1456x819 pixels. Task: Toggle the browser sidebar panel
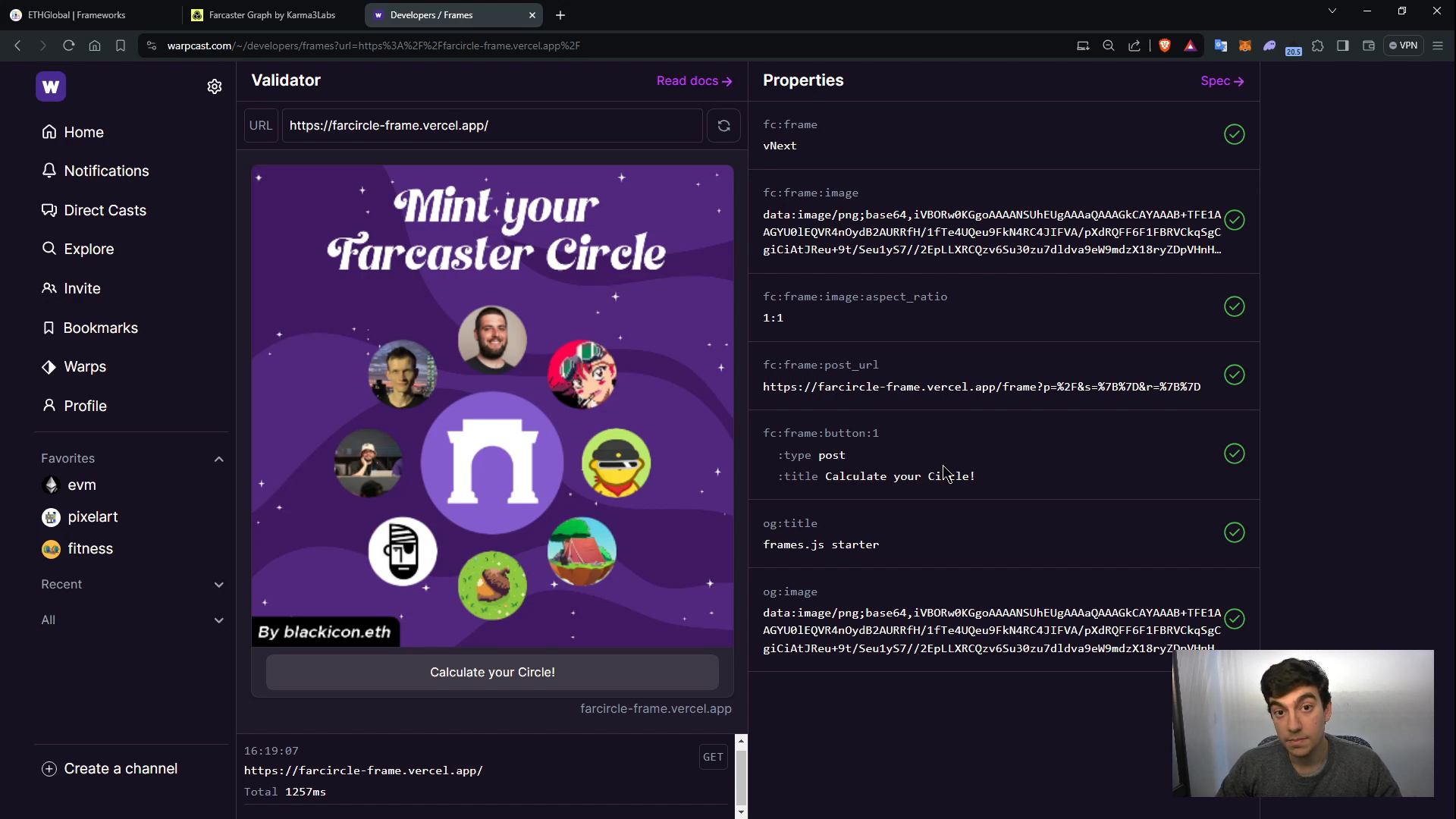tap(1343, 45)
